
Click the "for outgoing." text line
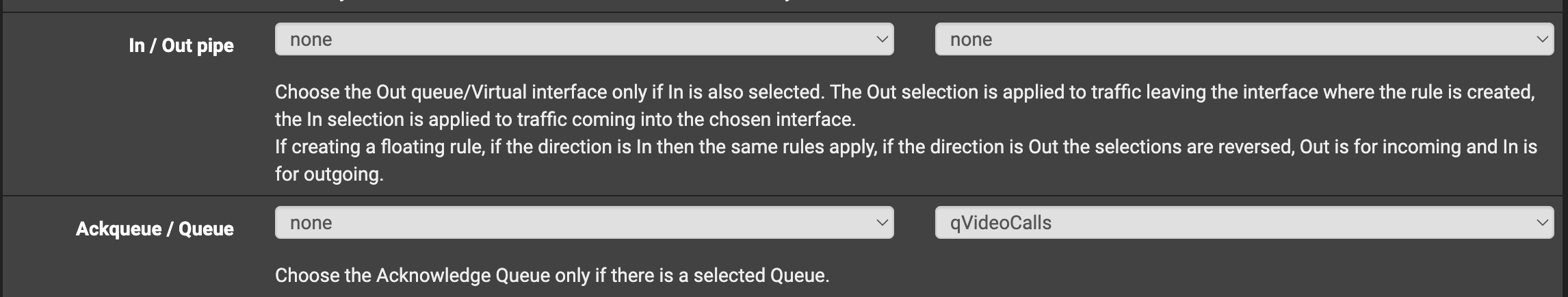pos(328,175)
